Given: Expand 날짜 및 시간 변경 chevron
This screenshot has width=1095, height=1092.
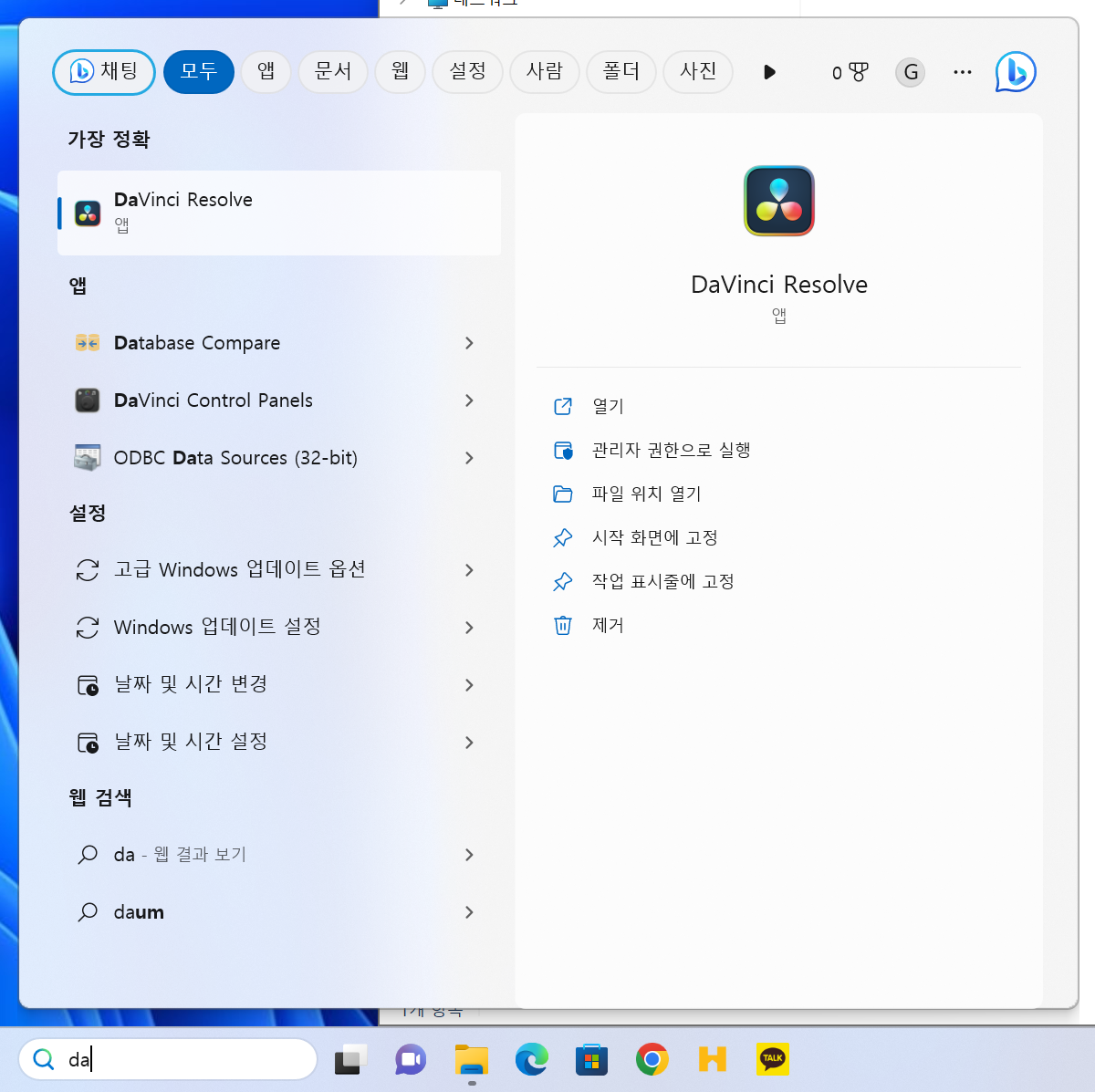Looking at the screenshot, I should pos(469,685).
